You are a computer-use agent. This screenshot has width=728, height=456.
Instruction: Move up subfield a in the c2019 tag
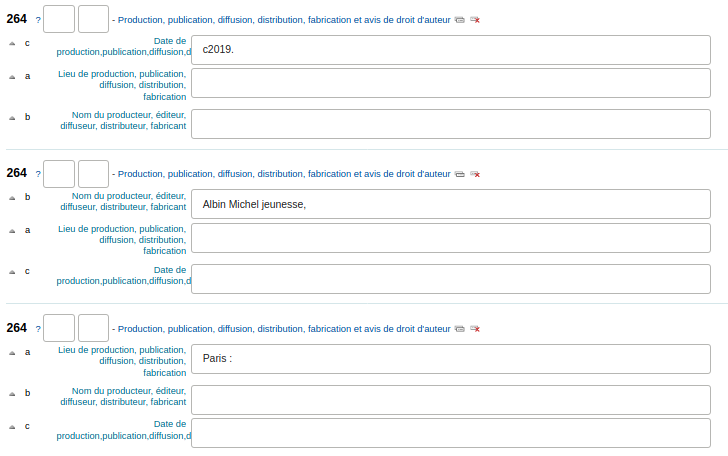(x=12, y=77)
